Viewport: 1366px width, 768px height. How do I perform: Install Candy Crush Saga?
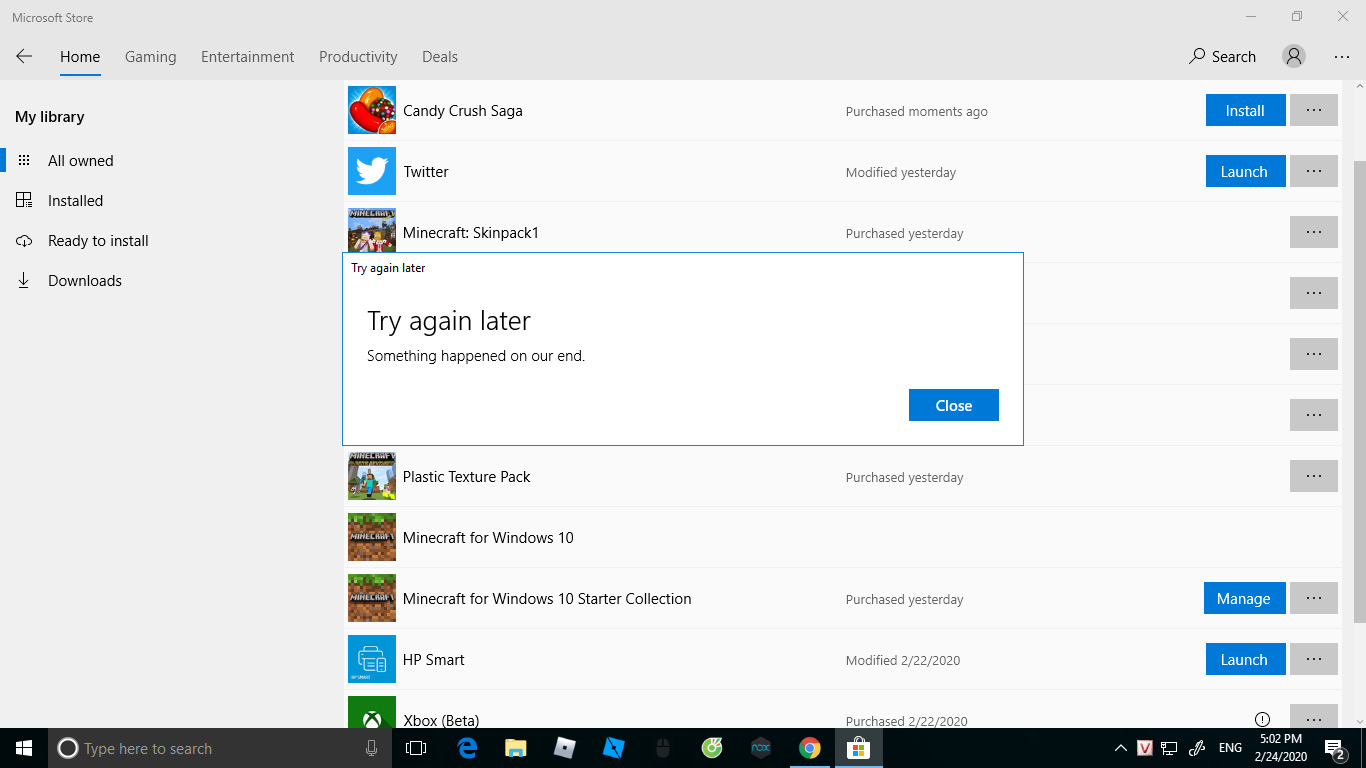coord(1245,111)
